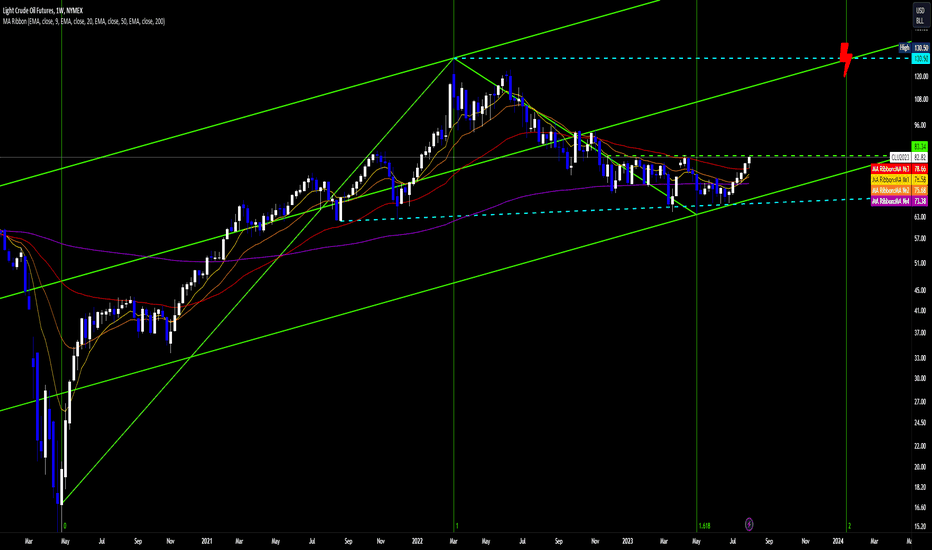Click 96.00 on the price scale
Image resolution: width=932 pixels, height=550 pixels.
click(920, 125)
